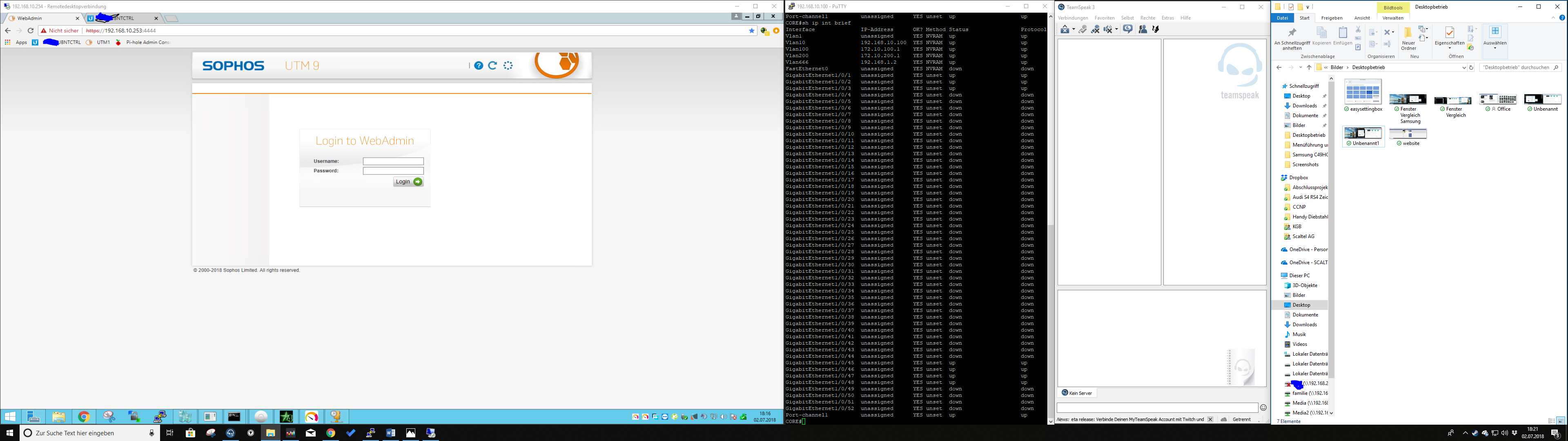Image resolution: width=1568 pixels, height=441 pixels.
Task: Open TeamSpeak contacts manager icon
Action: 1143,29
